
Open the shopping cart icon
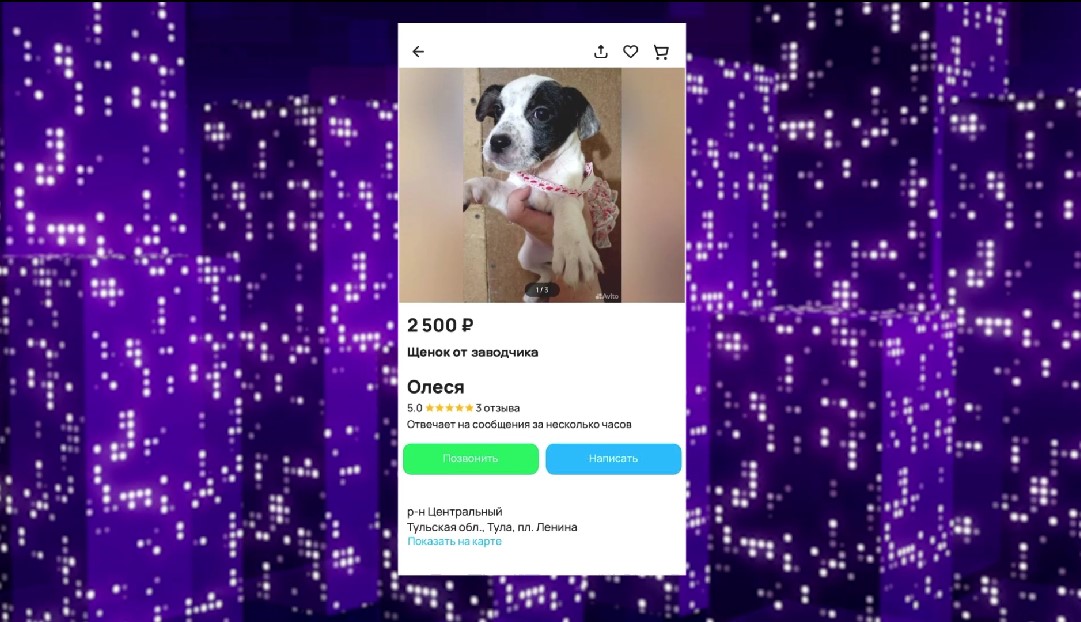660,52
